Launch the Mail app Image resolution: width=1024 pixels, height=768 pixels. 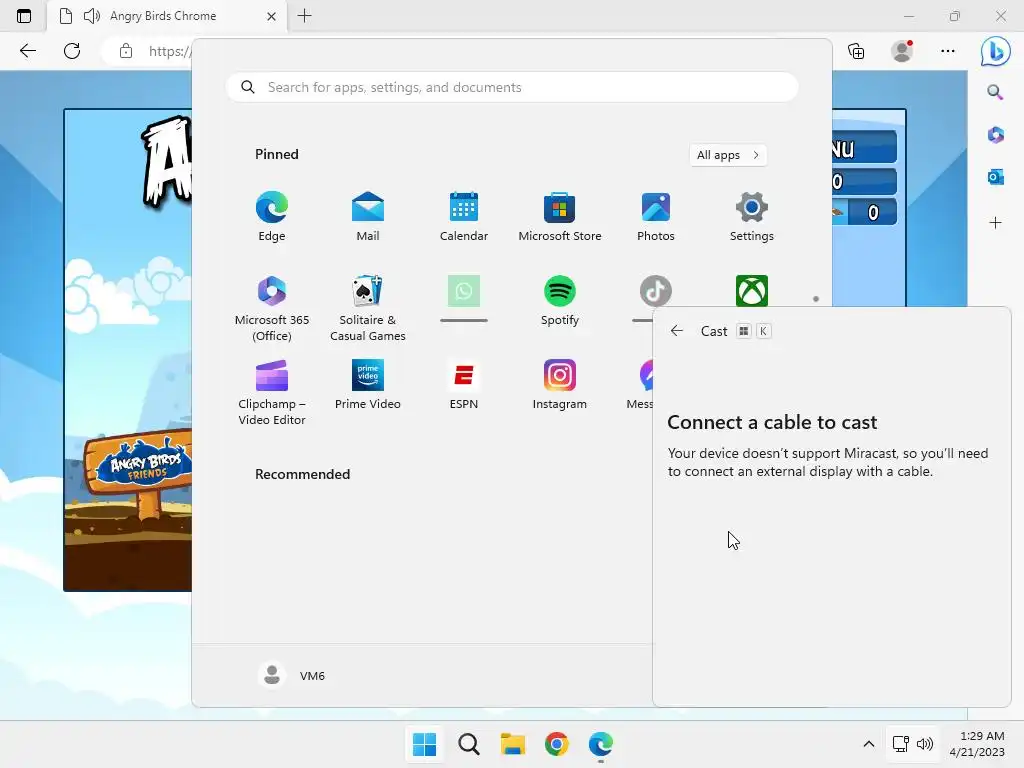[x=368, y=216]
